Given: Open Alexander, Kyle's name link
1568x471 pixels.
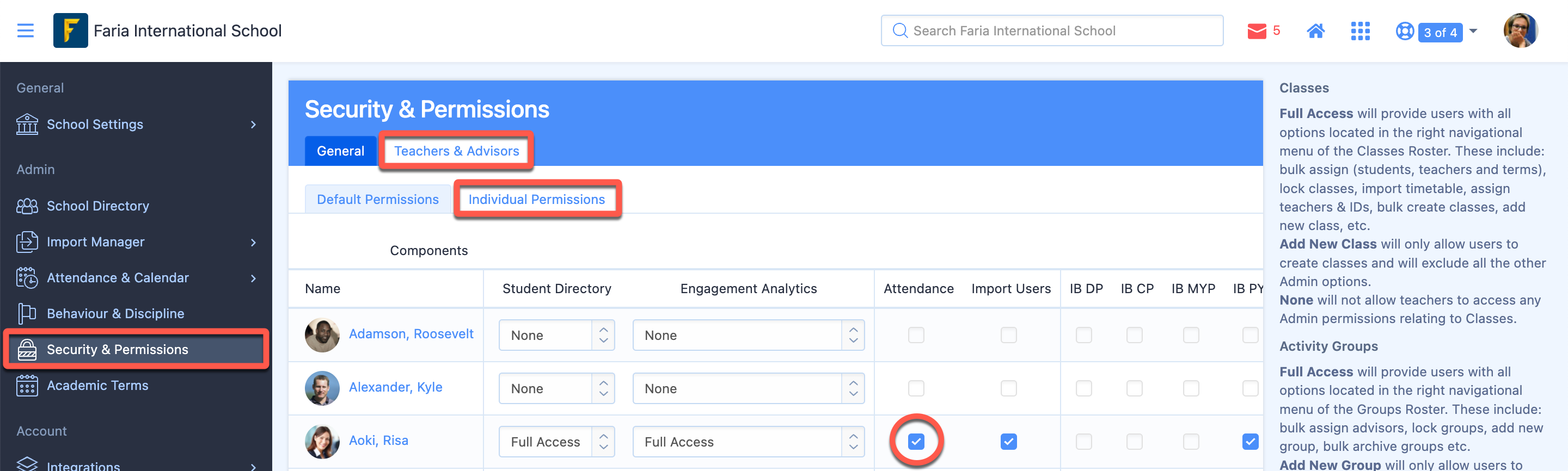Looking at the screenshot, I should pyautogui.click(x=396, y=387).
